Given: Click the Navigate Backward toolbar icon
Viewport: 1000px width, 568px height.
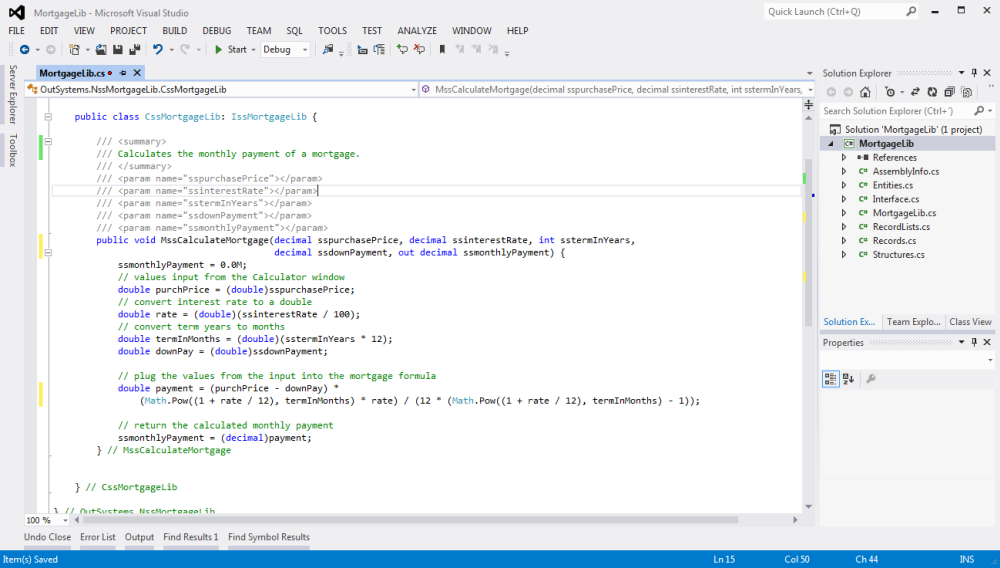Looking at the screenshot, I should [24, 49].
